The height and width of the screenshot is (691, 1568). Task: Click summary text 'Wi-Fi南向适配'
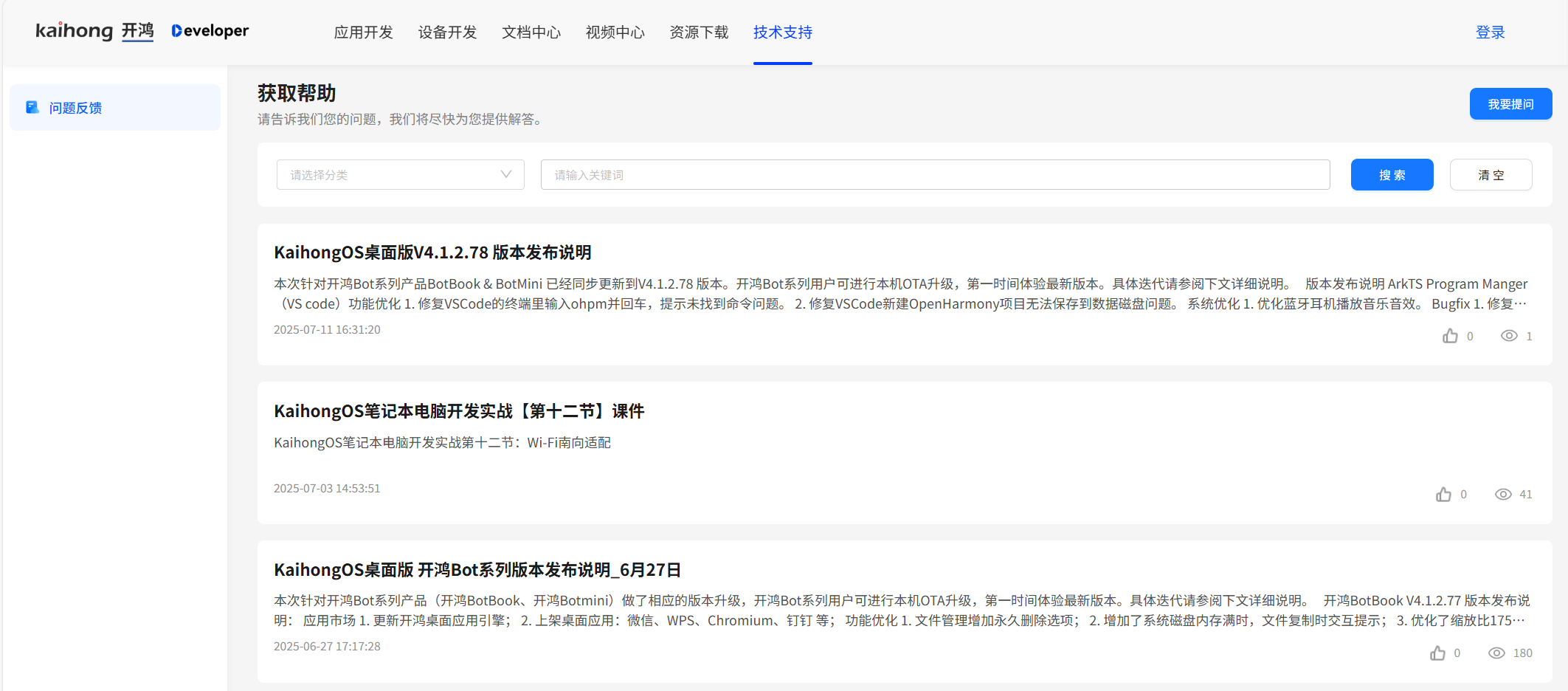pos(569,443)
